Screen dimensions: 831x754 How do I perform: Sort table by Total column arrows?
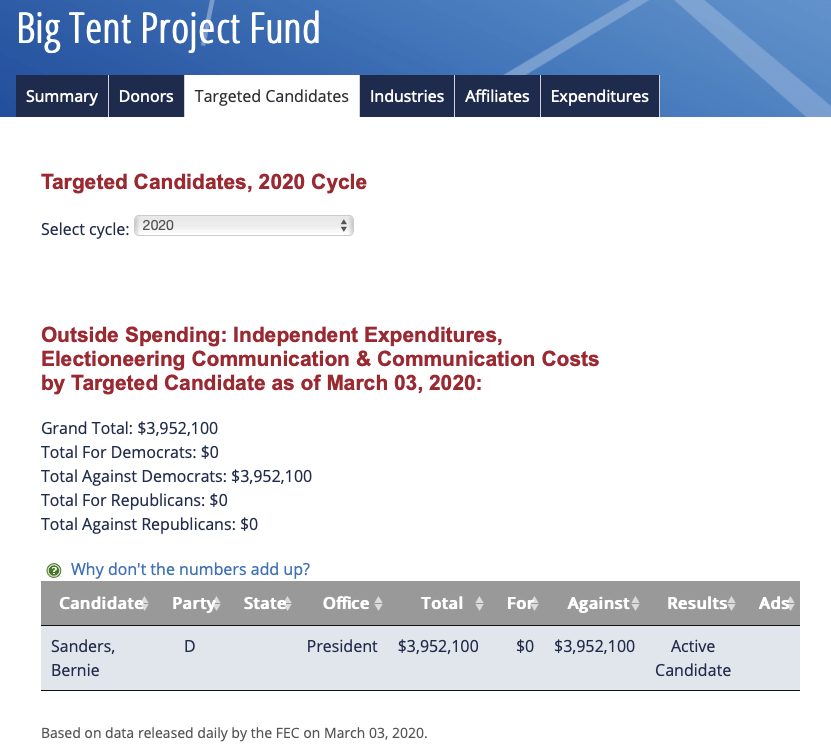click(x=479, y=604)
